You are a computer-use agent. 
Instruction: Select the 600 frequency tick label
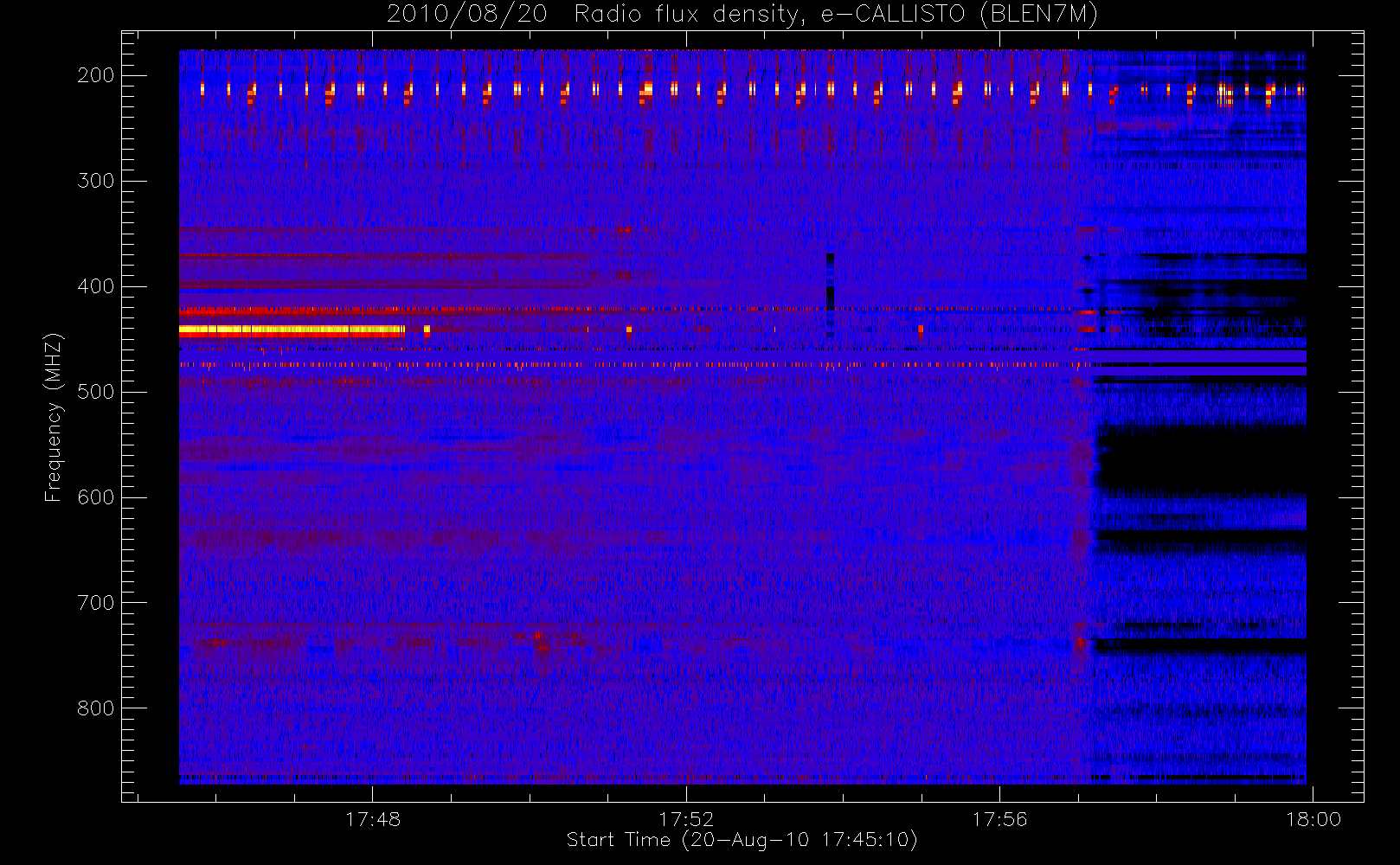(x=96, y=497)
